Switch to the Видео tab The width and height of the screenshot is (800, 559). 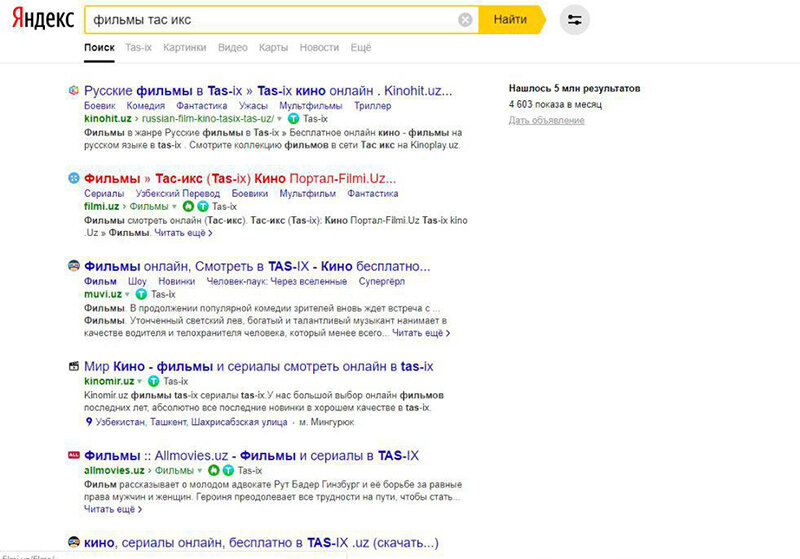[x=233, y=47]
